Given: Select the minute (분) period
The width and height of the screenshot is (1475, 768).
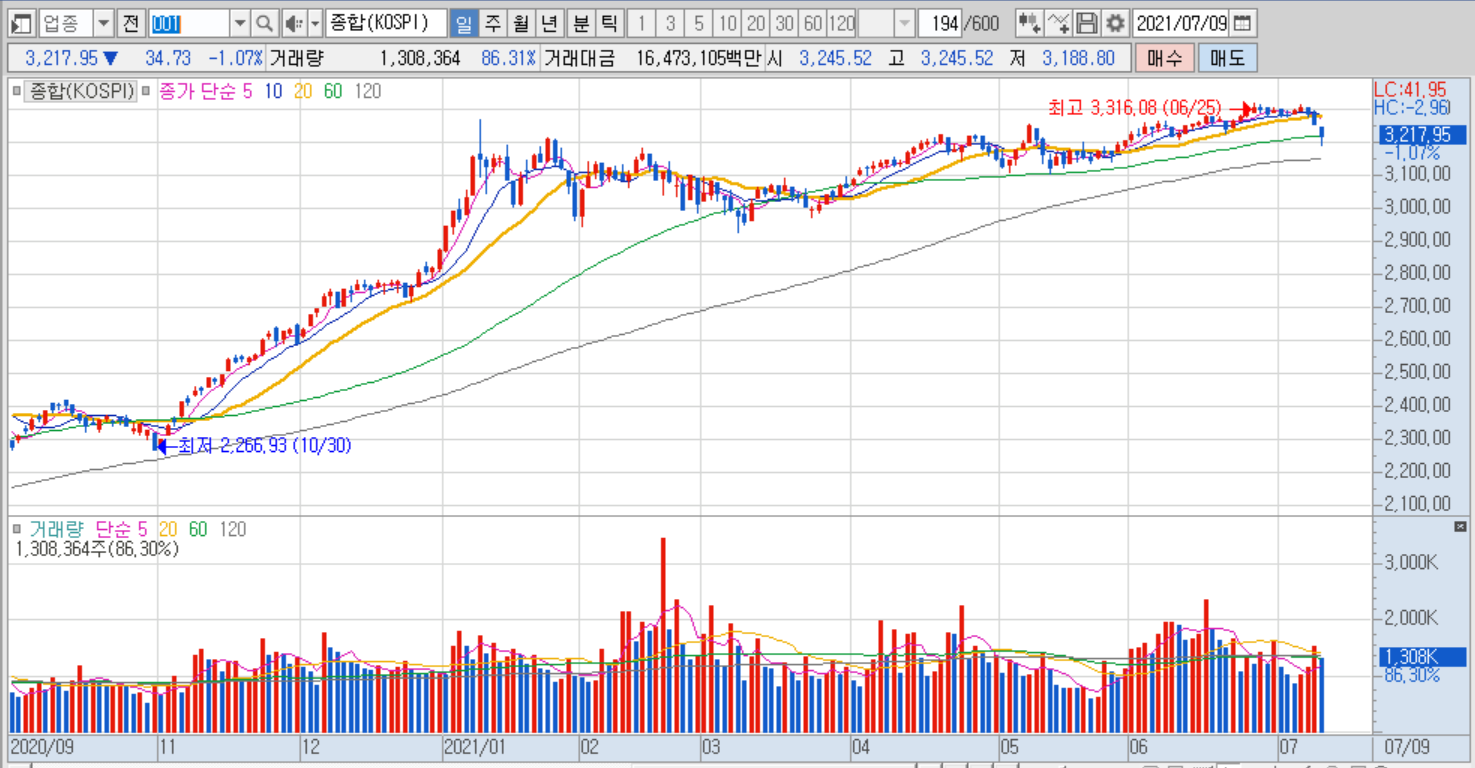Looking at the screenshot, I should (580, 23).
